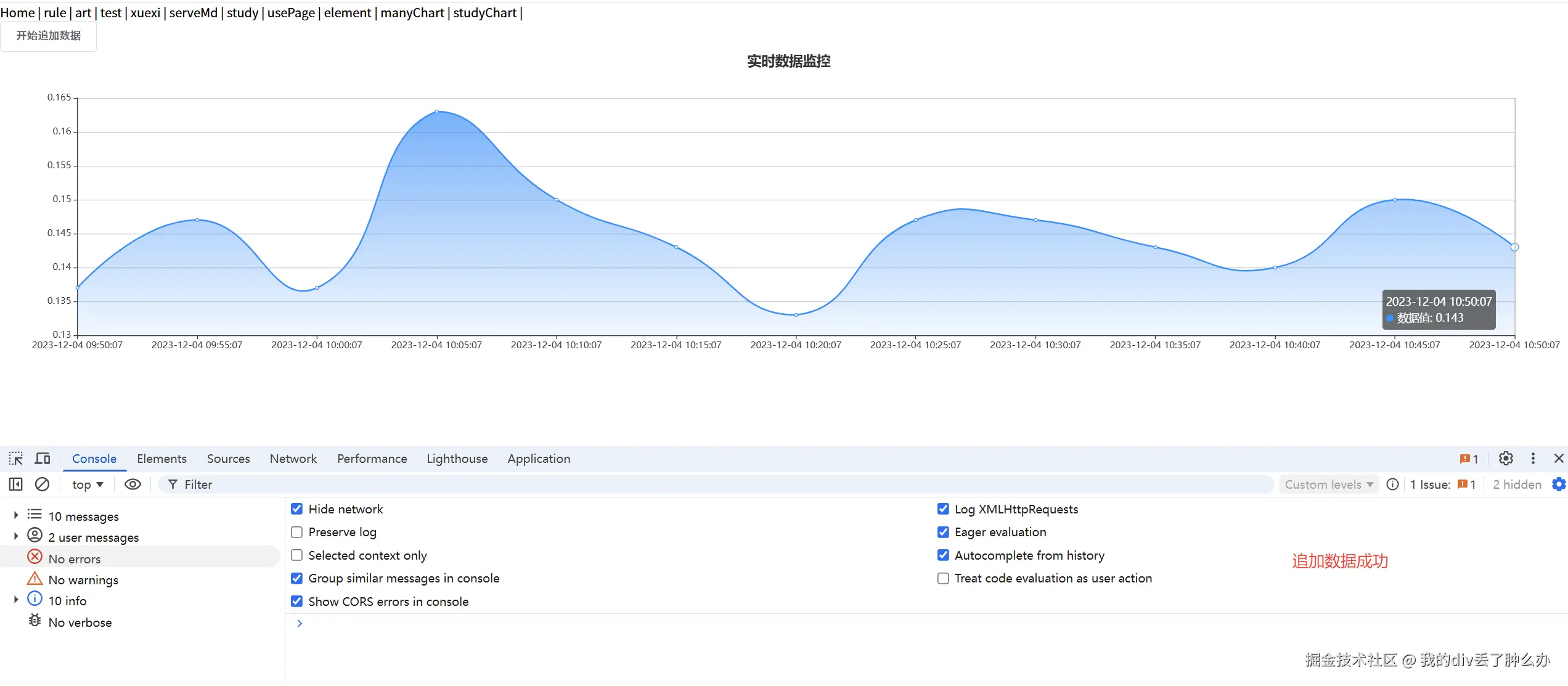
Task: Click blue console settings gear icon
Action: [1558, 484]
